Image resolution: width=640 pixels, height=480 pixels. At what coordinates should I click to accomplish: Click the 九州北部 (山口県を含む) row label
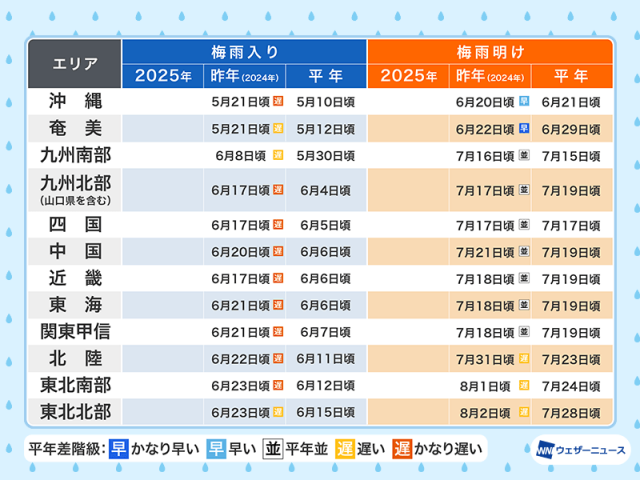75,190
